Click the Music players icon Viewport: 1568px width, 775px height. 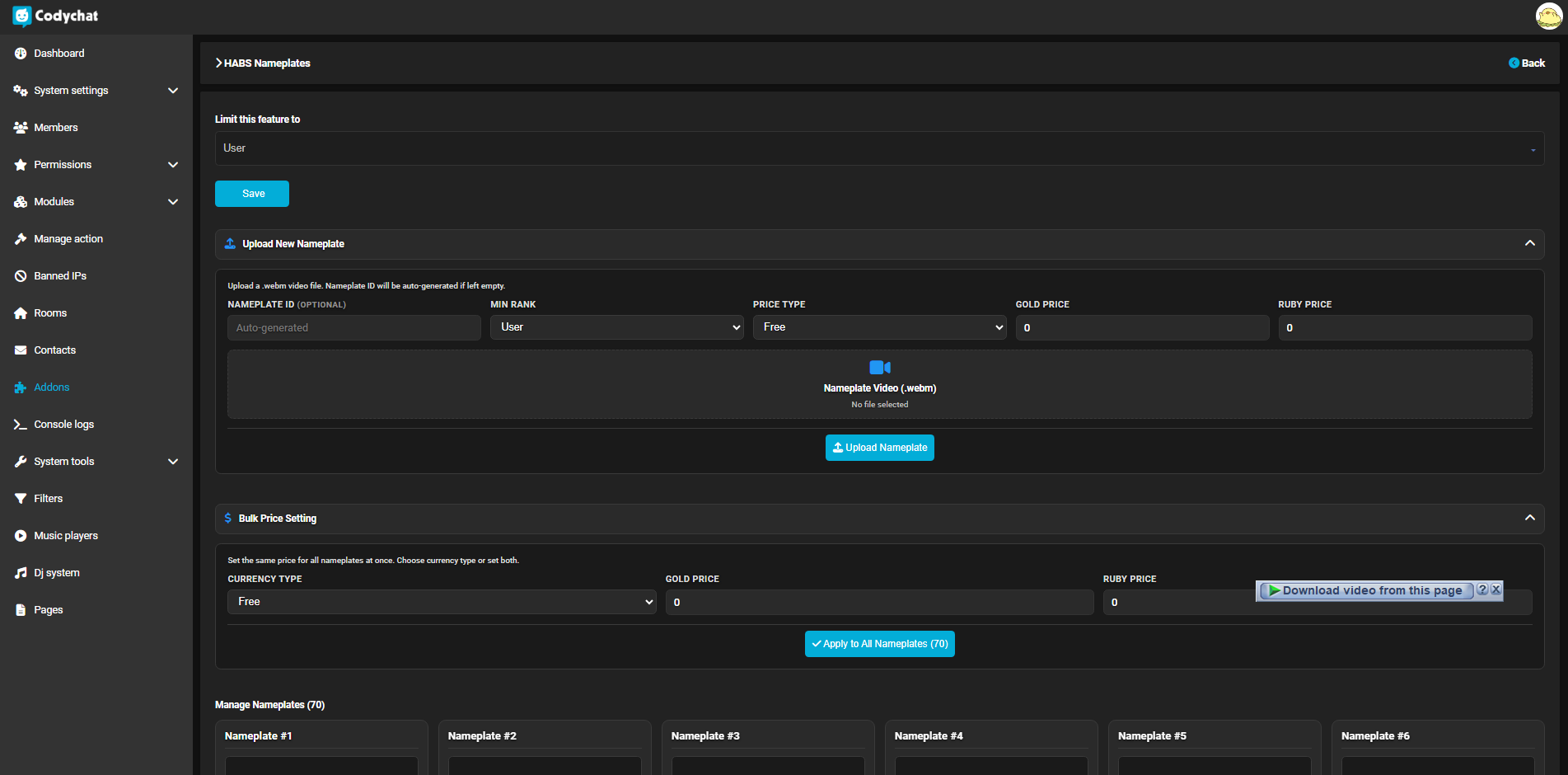coord(21,536)
